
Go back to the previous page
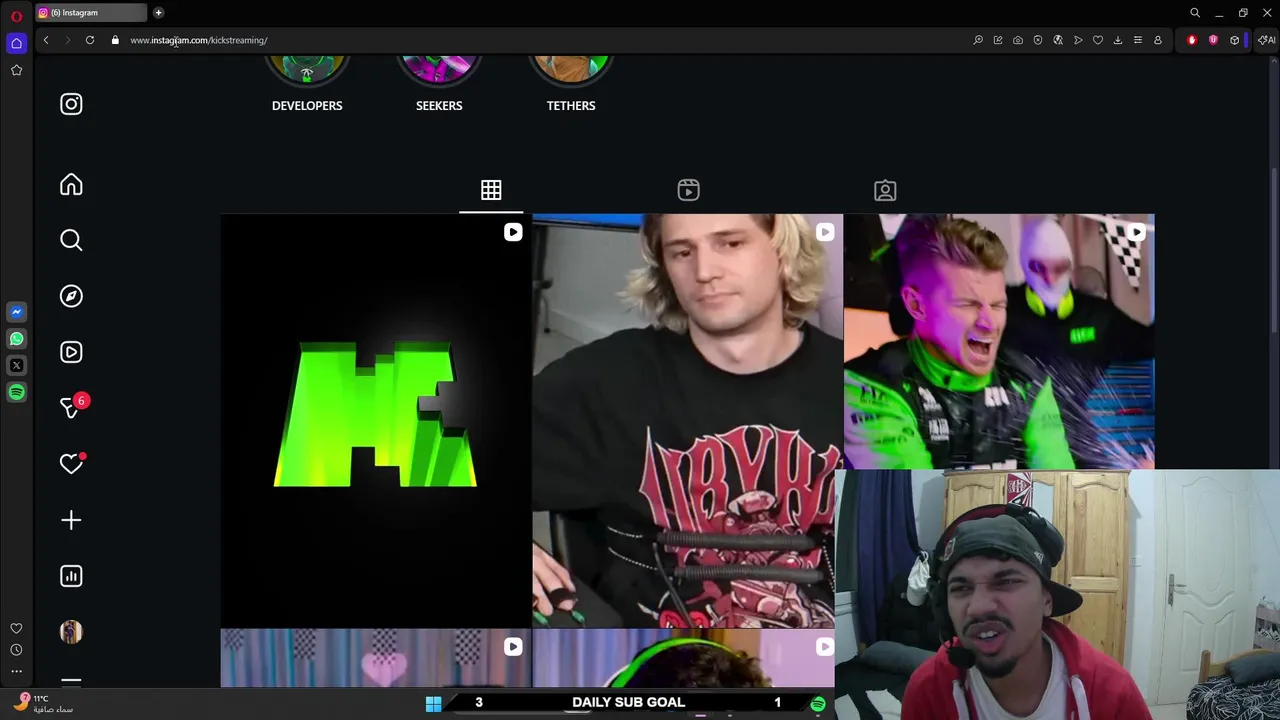[x=46, y=40]
